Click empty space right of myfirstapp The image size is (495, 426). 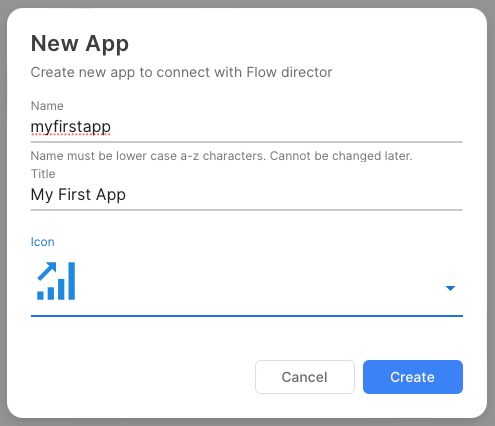(x=287, y=128)
